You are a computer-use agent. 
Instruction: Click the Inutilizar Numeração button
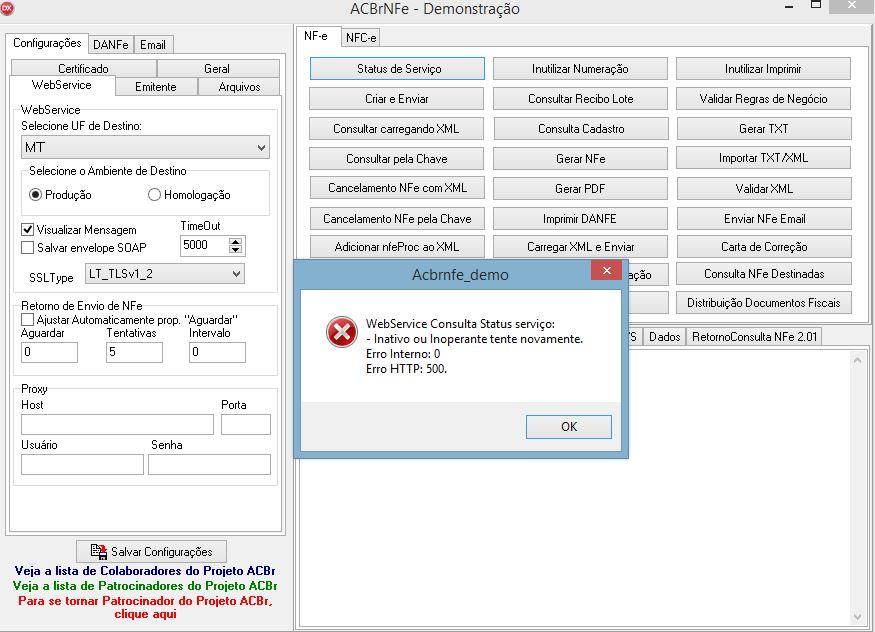click(x=580, y=69)
